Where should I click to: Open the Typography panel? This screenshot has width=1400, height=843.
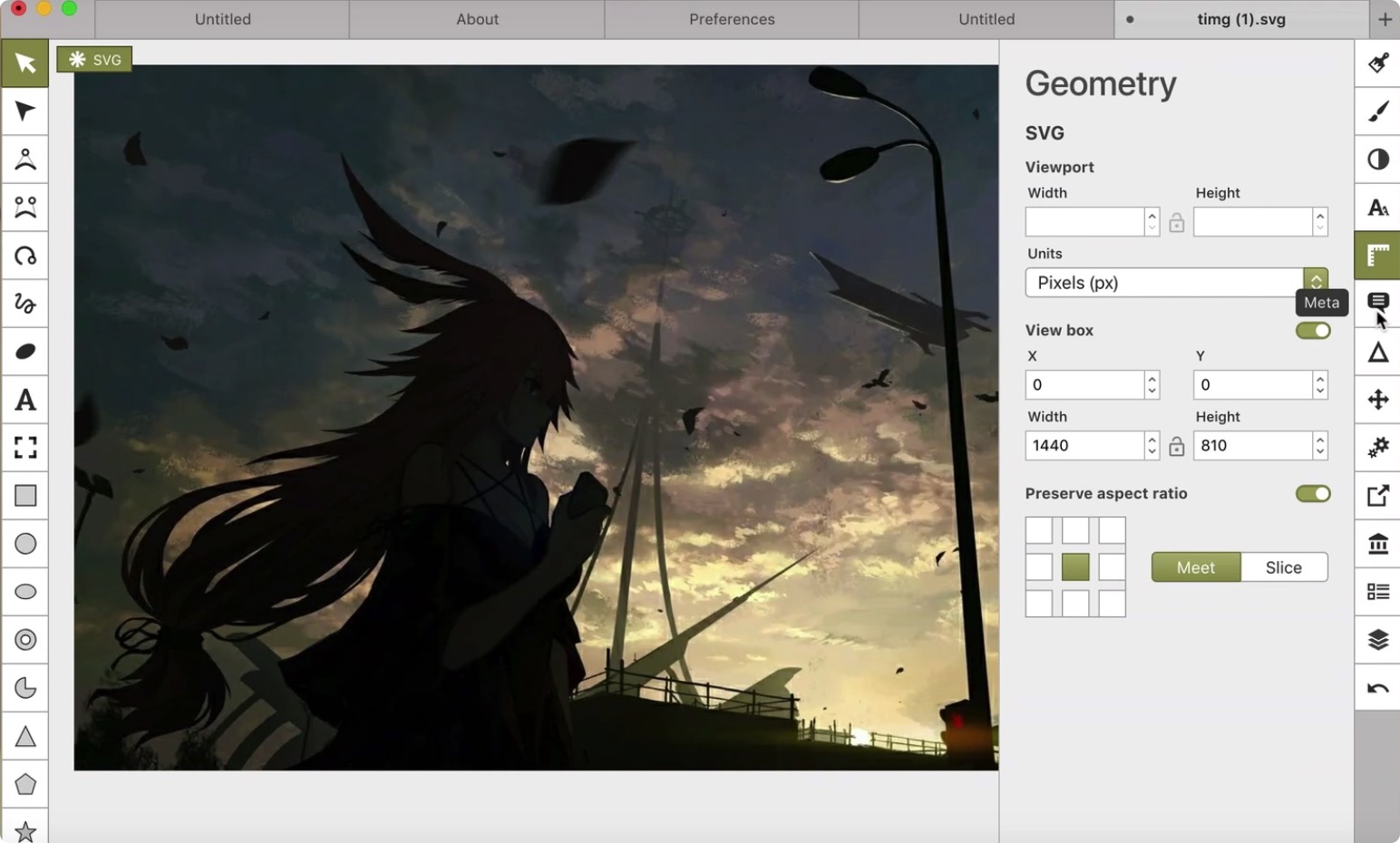tap(1377, 208)
